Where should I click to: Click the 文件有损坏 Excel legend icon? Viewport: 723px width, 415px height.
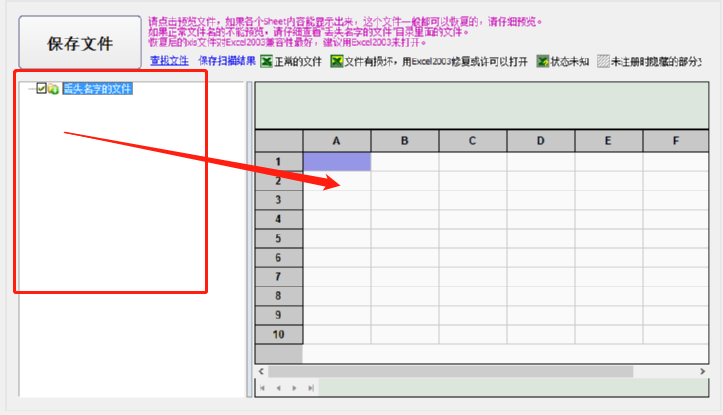click(x=337, y=61)
